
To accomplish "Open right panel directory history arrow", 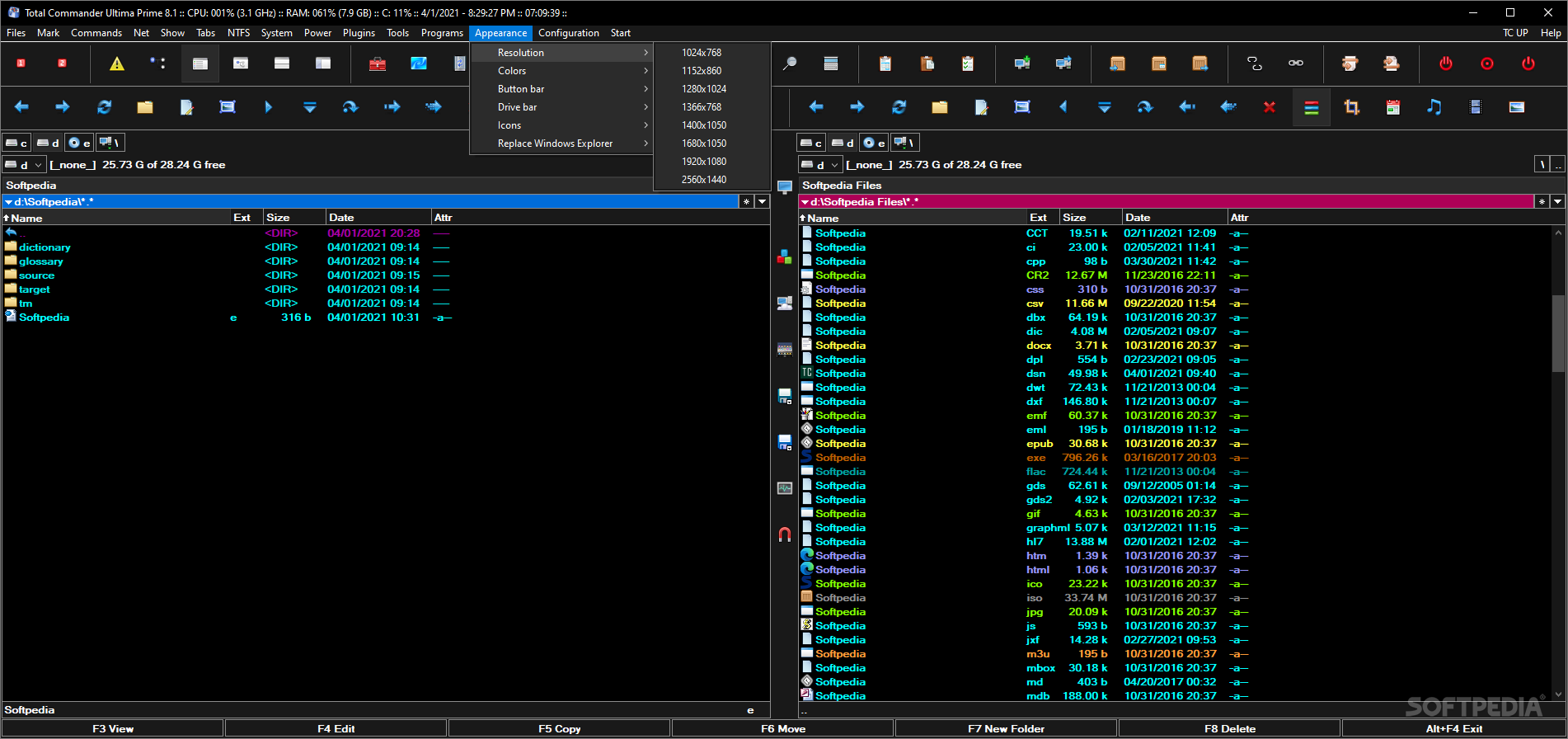I will click(x=1557, y=201).
